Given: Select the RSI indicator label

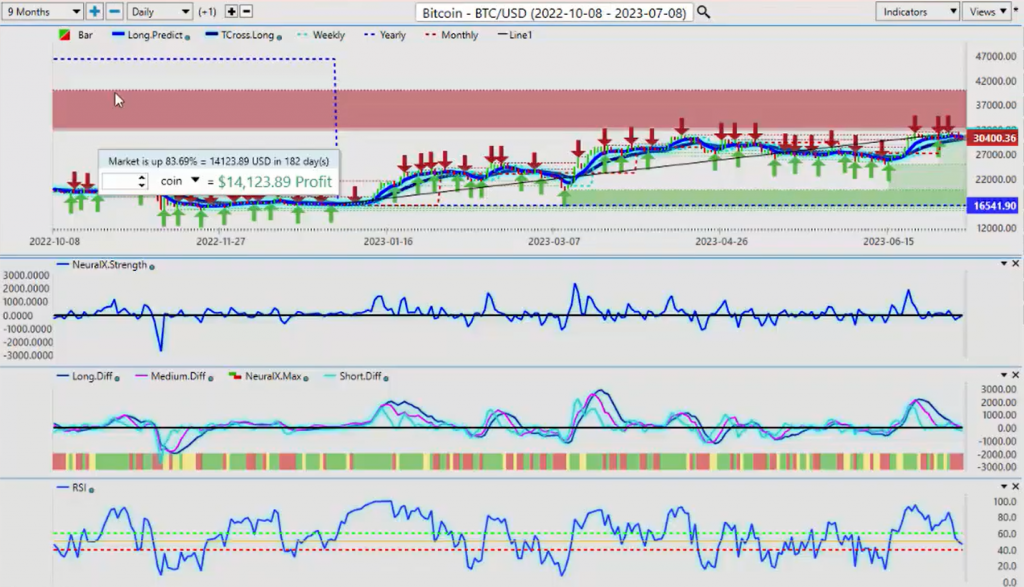Looking at the screenshot, I should pyautogui.click(x=79, y=488).
